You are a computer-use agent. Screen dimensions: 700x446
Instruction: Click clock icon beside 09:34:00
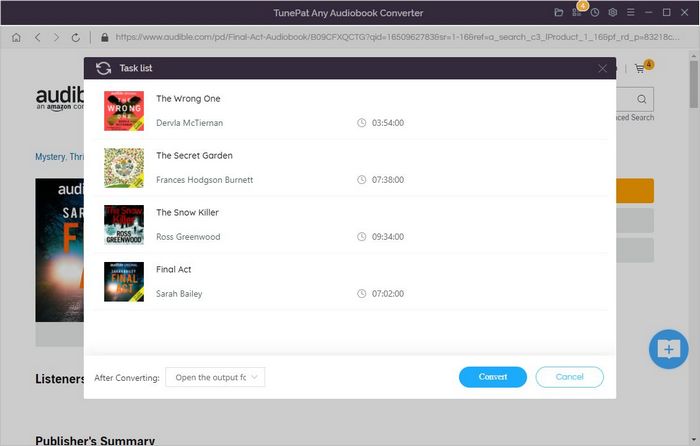(x=362, y=237)
